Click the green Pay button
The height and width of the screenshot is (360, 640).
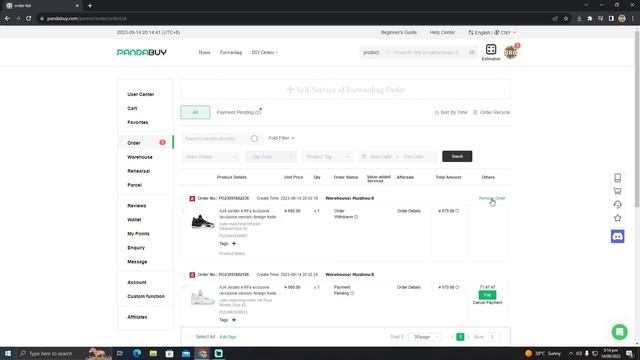click(487, 295)
